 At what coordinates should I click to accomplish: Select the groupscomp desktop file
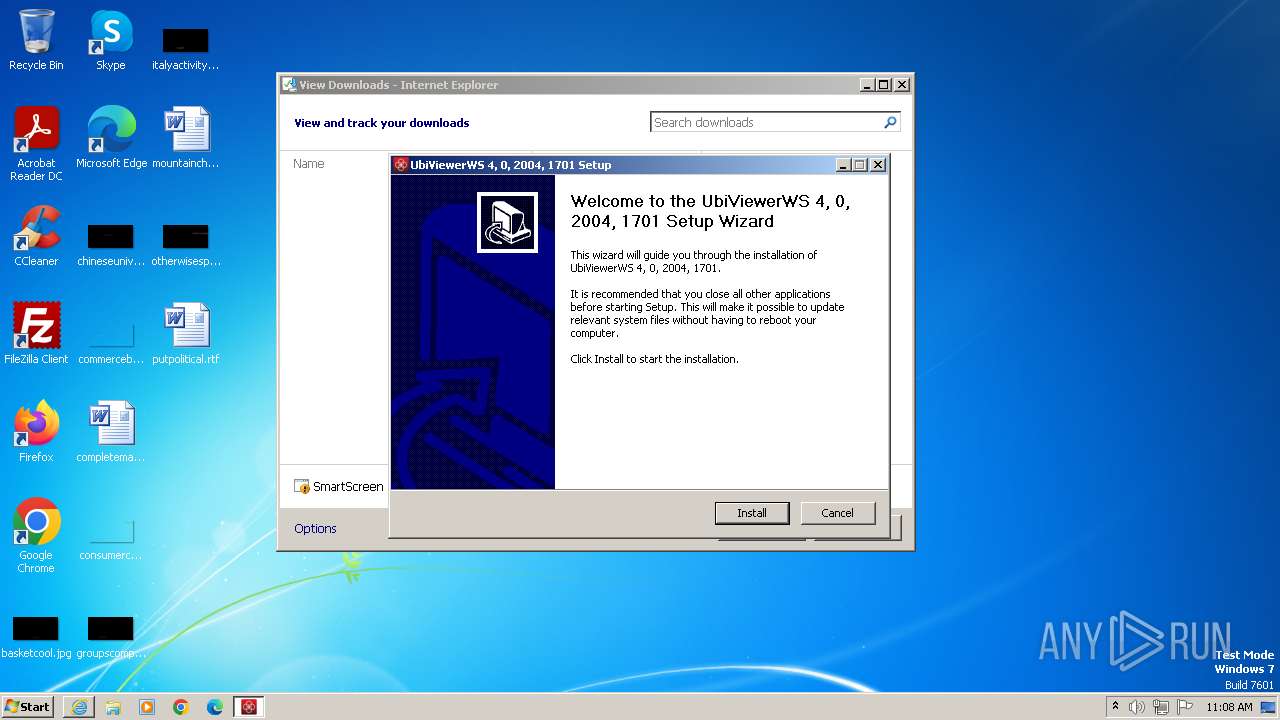111,637
